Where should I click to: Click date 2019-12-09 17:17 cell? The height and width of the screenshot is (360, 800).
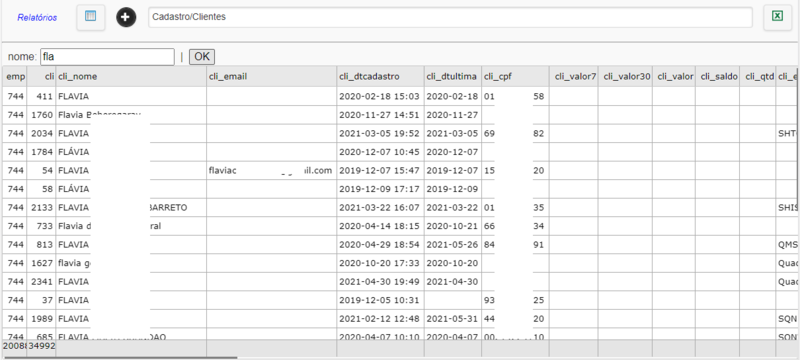pyautogui.click(x=380, y=189)
